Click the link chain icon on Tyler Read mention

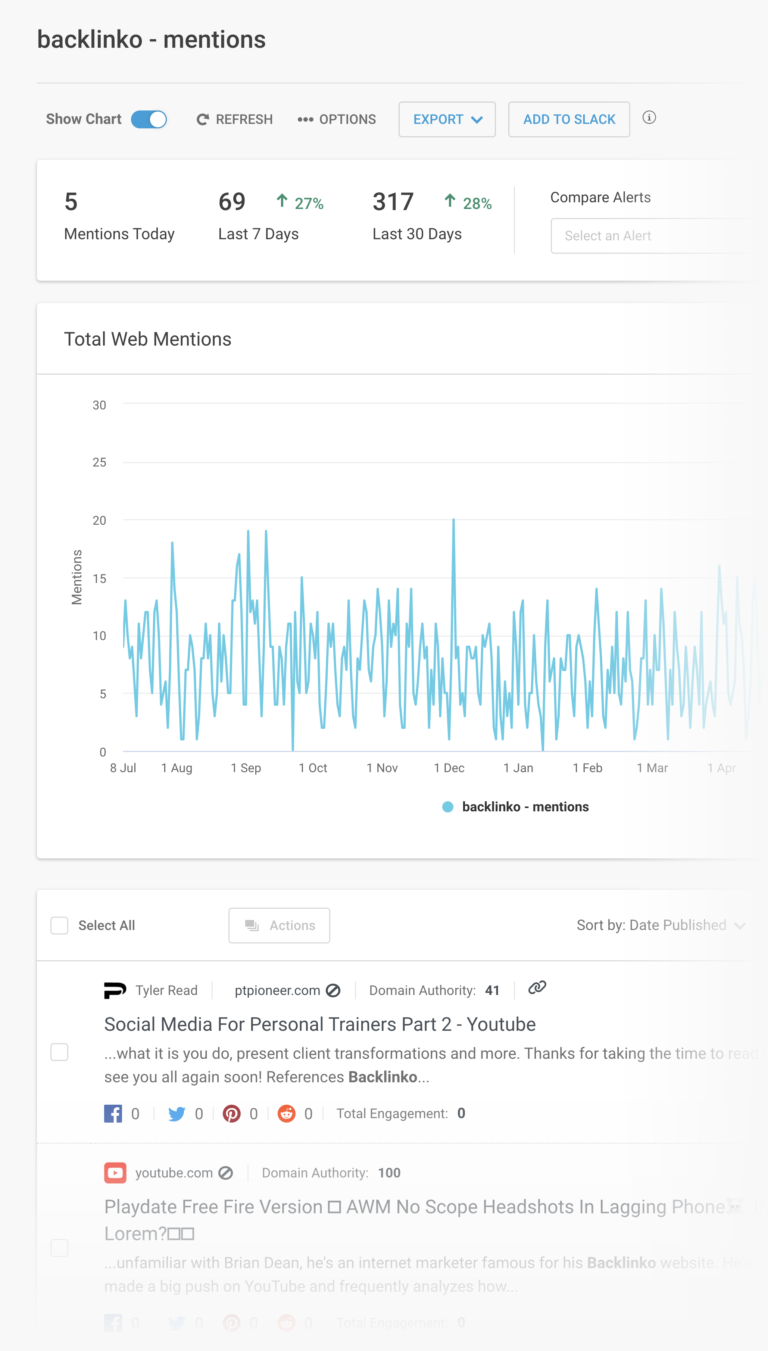(x=537, y=988)
